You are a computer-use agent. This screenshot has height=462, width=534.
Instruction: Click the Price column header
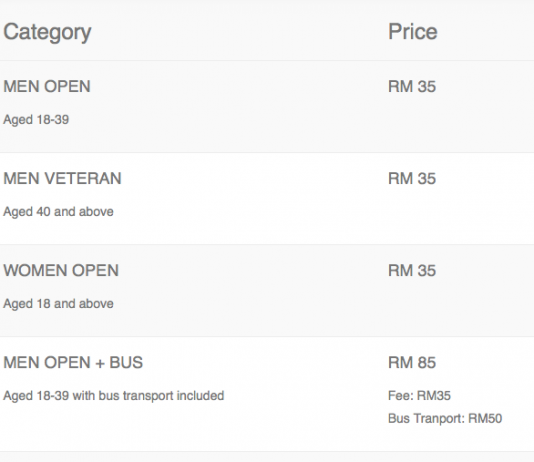(x=413, y=32)
